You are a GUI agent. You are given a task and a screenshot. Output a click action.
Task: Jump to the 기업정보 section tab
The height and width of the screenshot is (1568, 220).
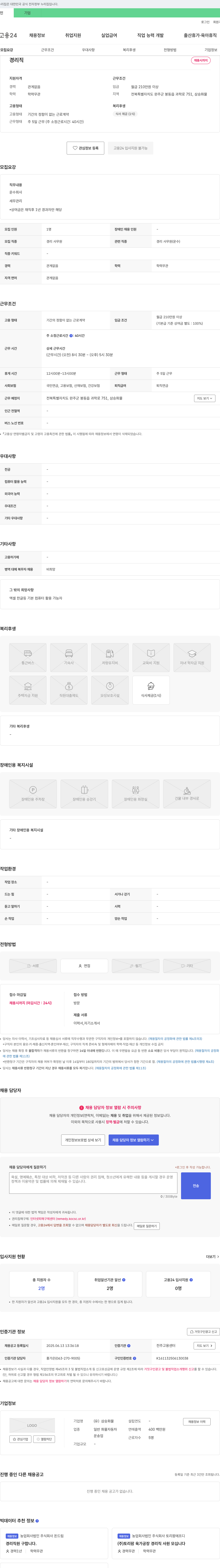(x=210, y=50)
